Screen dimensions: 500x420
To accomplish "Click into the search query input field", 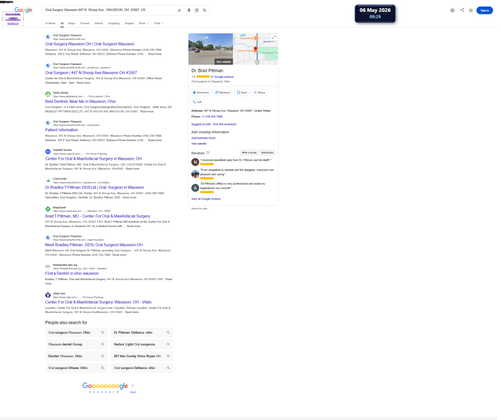I will coord(110,10).
